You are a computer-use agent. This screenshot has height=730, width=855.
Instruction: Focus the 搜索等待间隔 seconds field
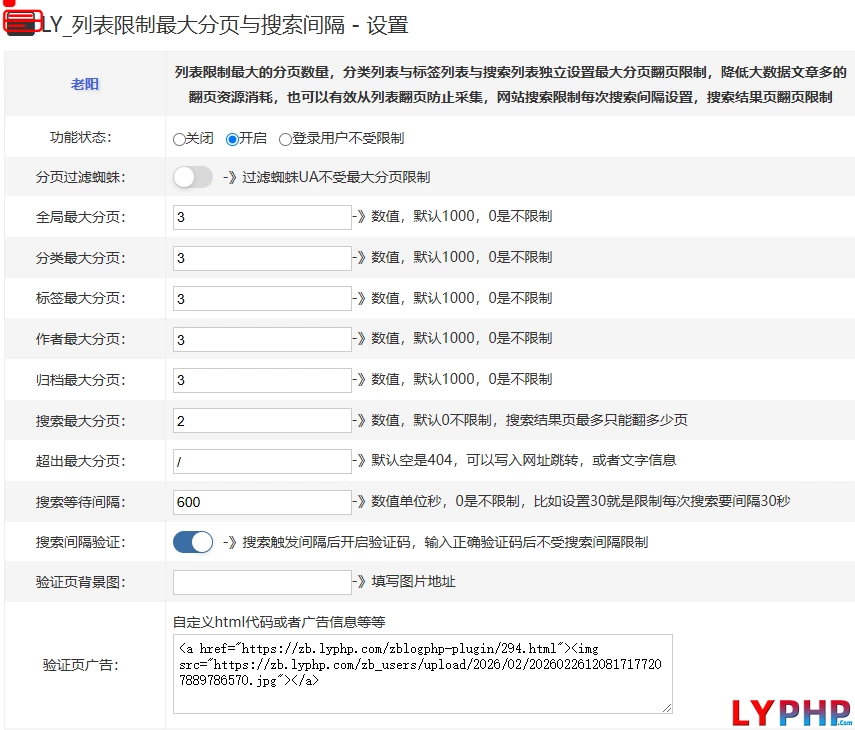(261, 502)
